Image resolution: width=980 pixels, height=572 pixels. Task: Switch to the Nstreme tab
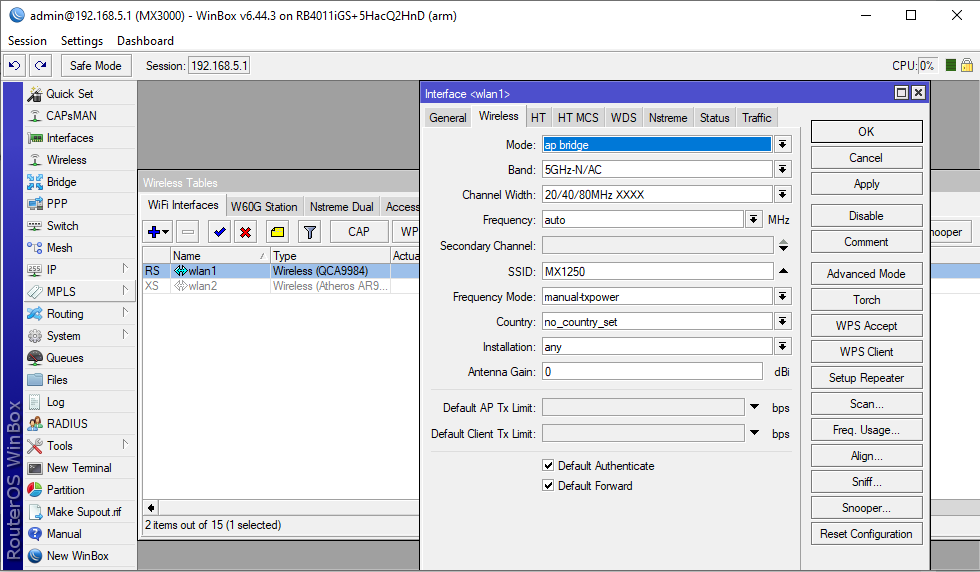(668, 118)
